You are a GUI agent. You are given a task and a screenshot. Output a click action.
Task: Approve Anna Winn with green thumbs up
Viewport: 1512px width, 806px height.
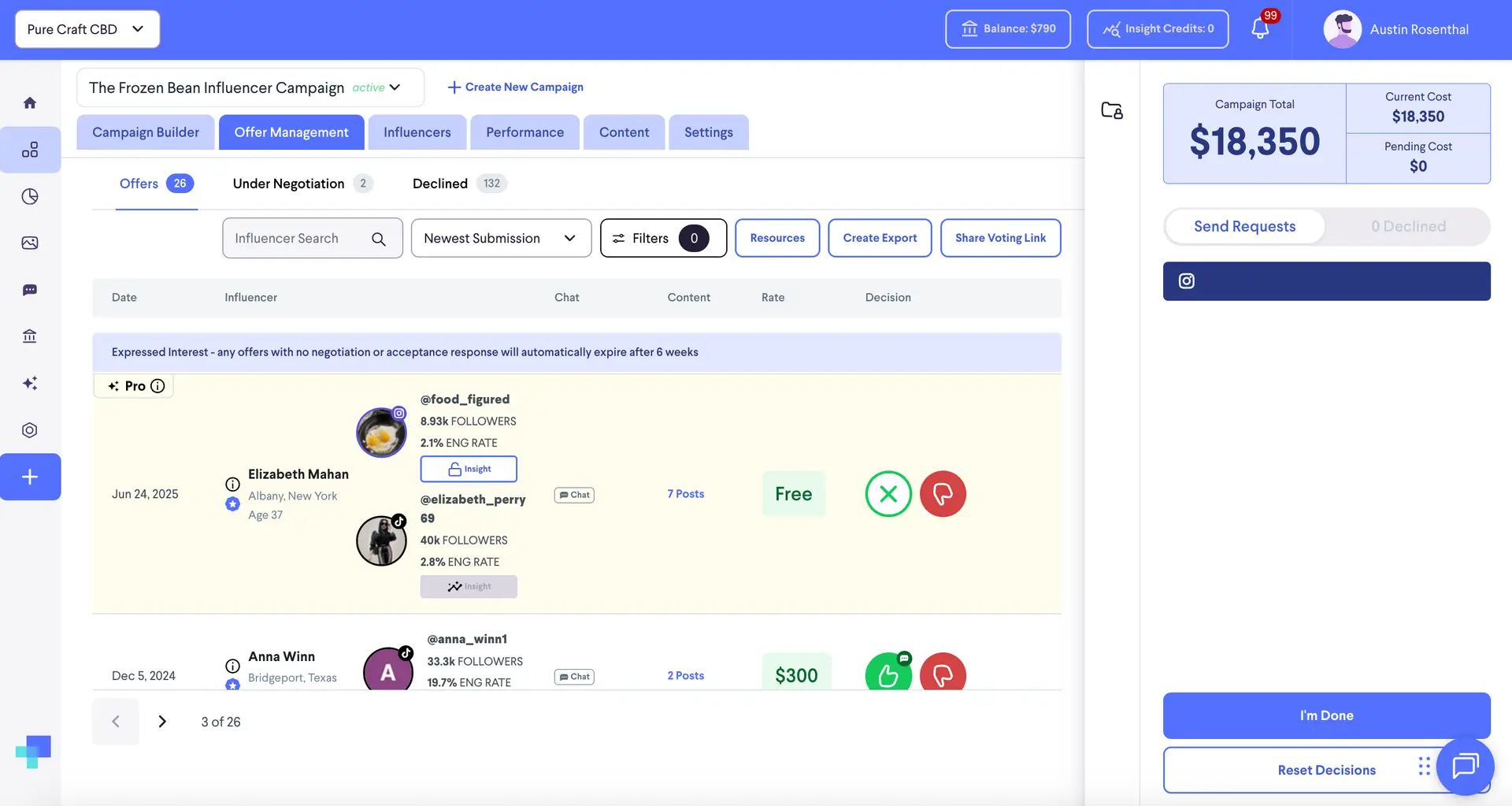888,674
